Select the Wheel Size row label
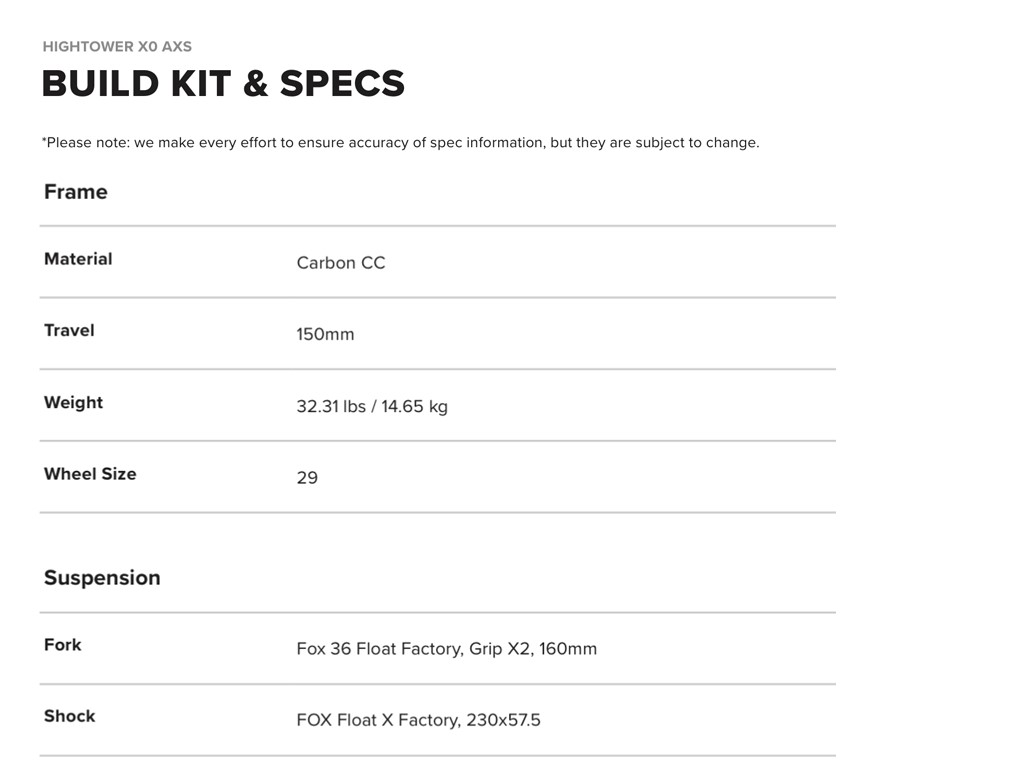 (90, 474)
